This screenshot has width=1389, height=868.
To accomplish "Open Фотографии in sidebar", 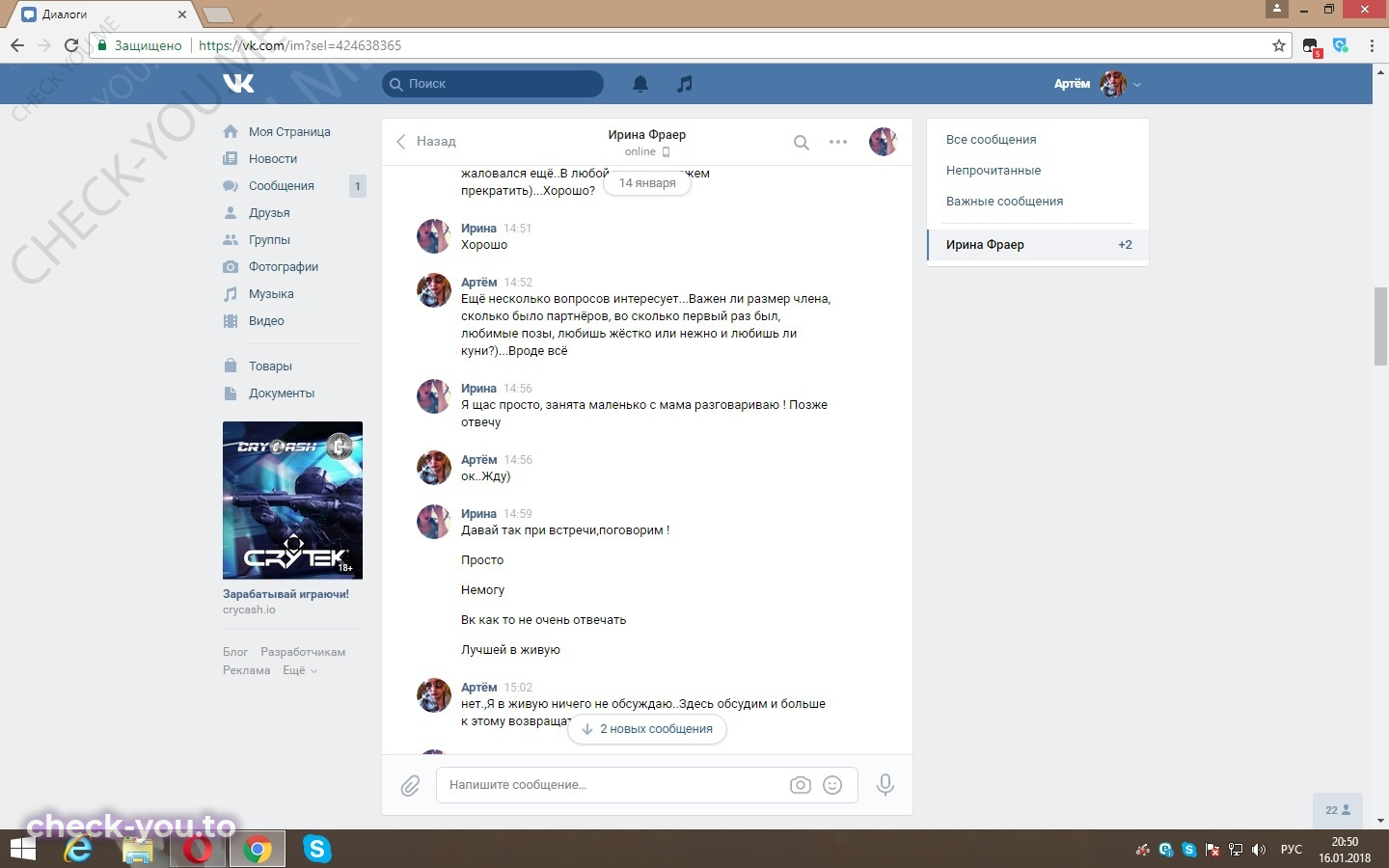I will 284,267.
